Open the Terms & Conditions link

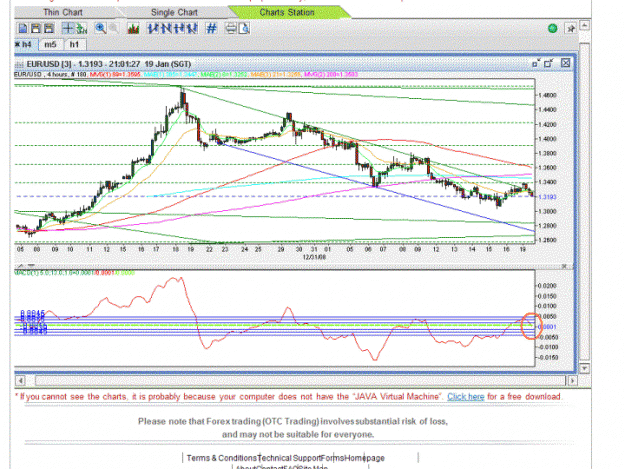222,458
